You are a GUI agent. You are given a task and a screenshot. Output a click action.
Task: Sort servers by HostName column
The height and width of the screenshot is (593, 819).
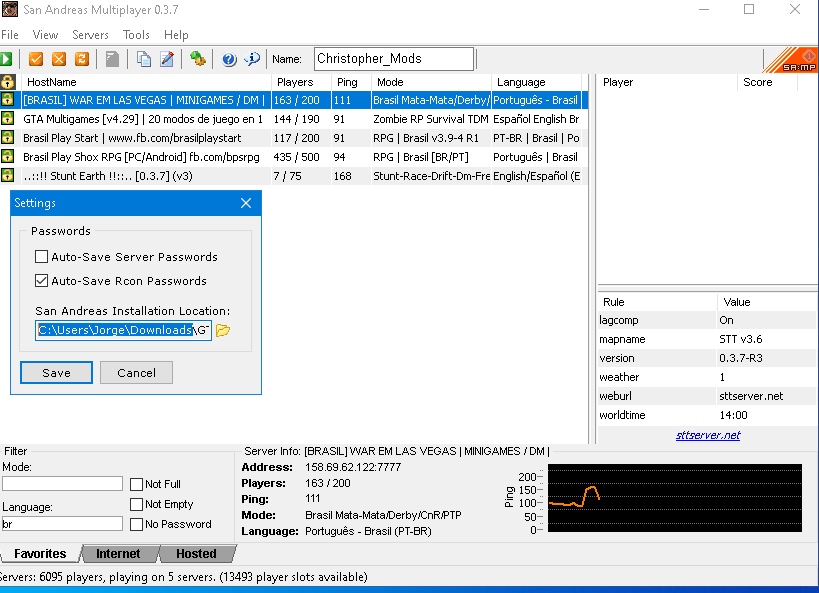click(x=144, y=82)
